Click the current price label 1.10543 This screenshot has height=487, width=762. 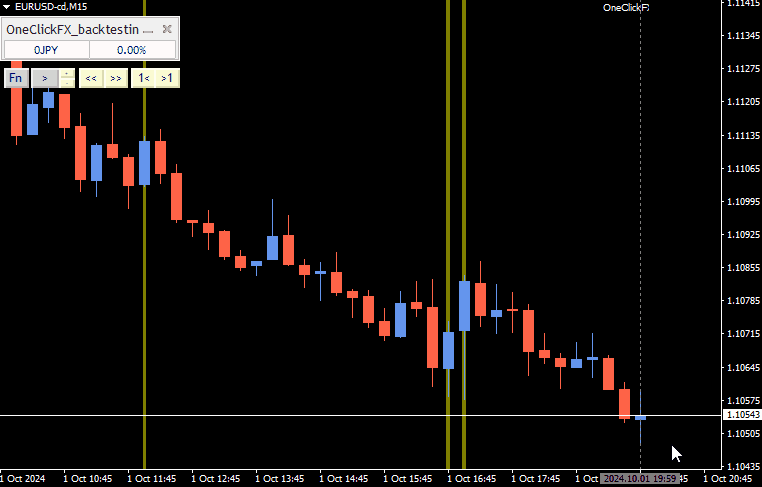[741, 415]
